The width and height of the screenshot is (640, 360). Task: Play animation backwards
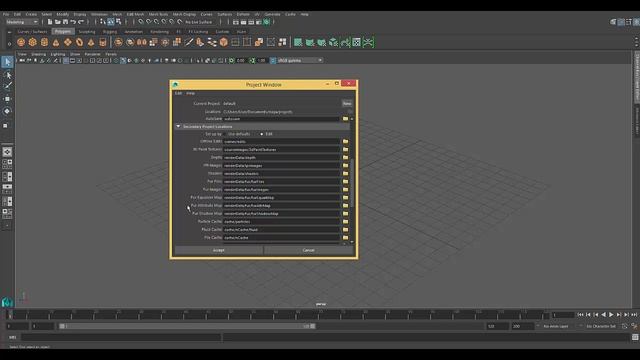pos(603,315)
